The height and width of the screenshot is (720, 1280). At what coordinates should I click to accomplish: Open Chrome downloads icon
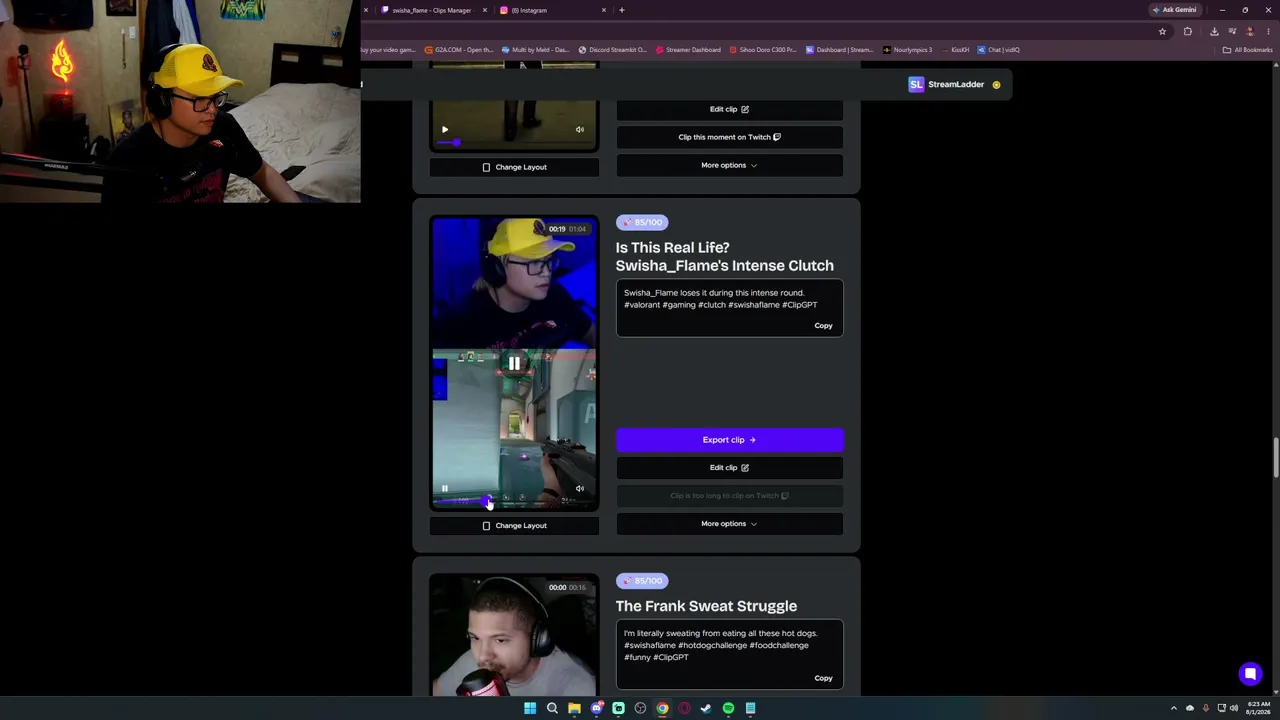click(x=1214, y=31)
